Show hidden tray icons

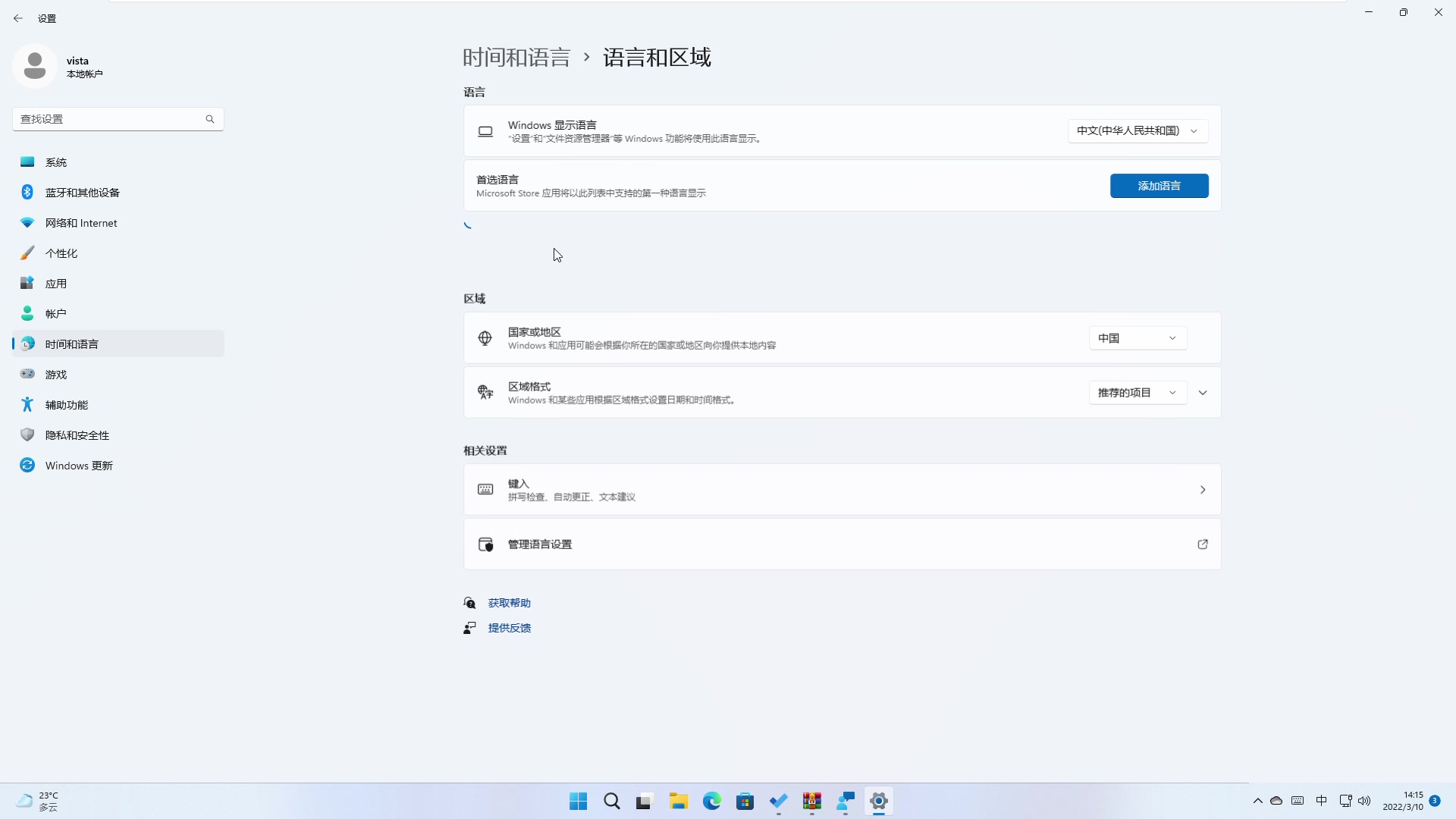(1258, 801)
